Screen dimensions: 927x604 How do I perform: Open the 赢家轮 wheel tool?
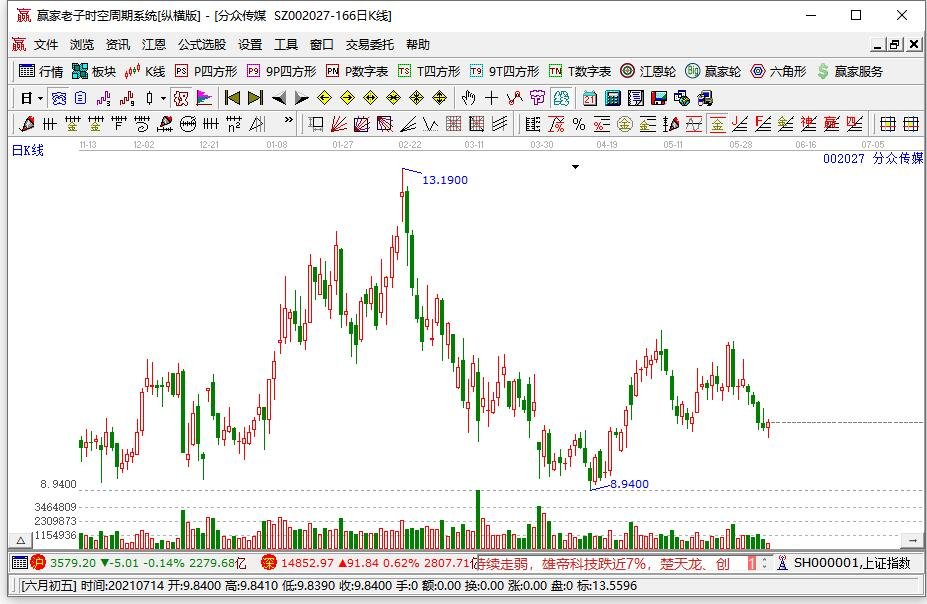pos(713,72)
